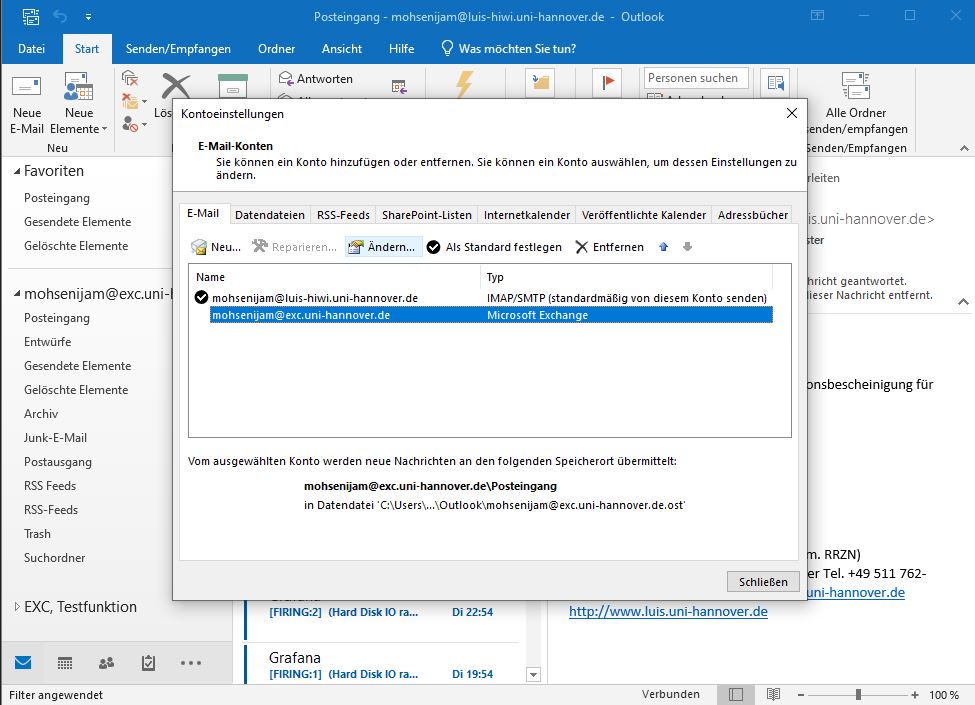Click Alle Ordner senden/empfangen icon

tap(856, 86)
